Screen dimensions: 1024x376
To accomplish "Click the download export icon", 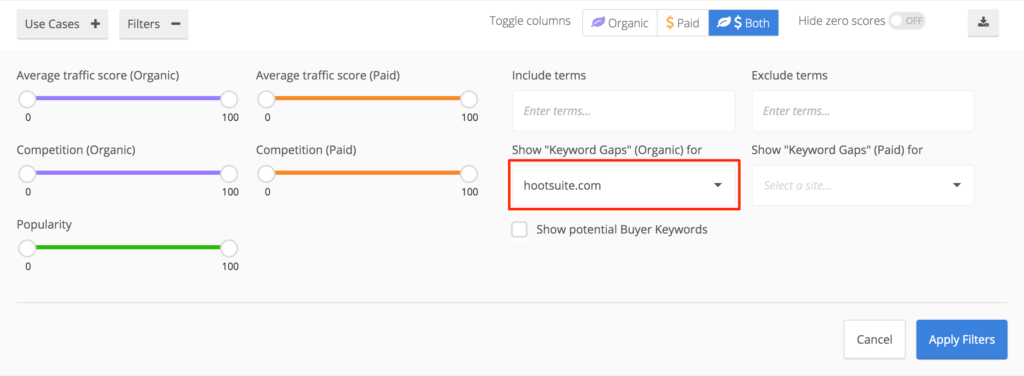I will tap(983, 23).
